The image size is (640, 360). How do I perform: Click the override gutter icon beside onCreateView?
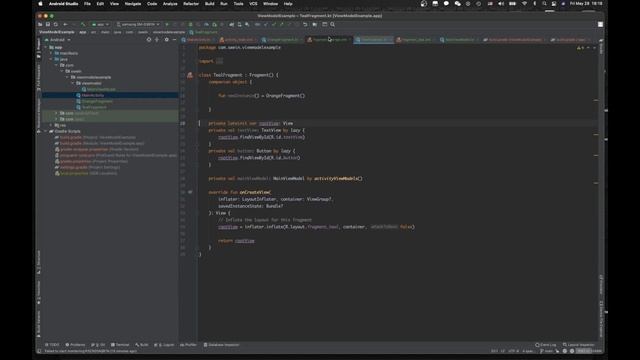click(x=190, y=192)
